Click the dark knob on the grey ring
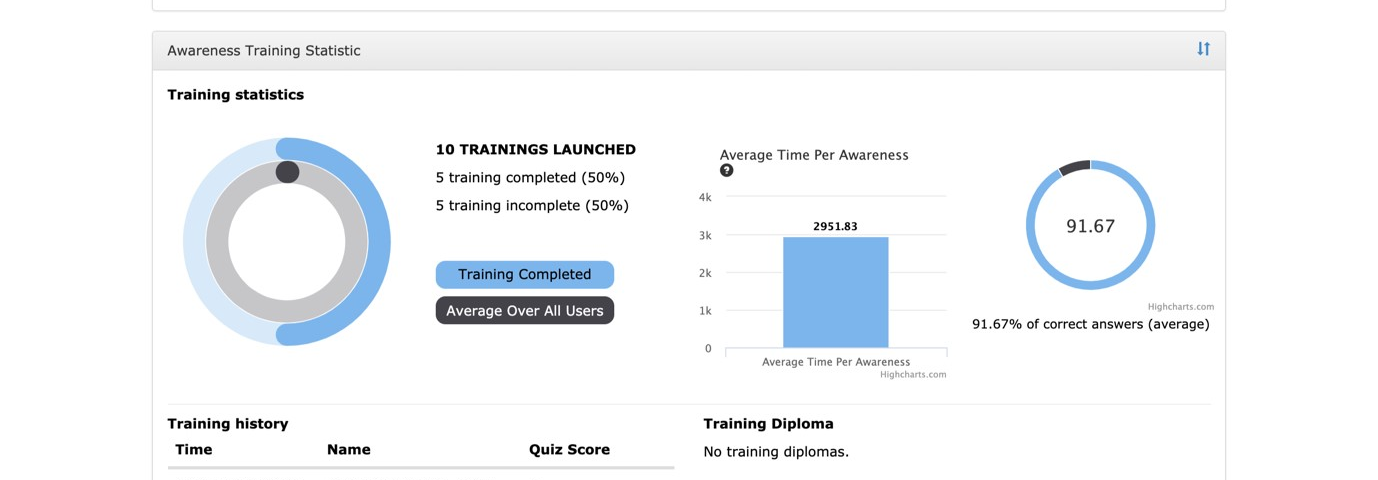1378x480 pixels. pos(287,172)
